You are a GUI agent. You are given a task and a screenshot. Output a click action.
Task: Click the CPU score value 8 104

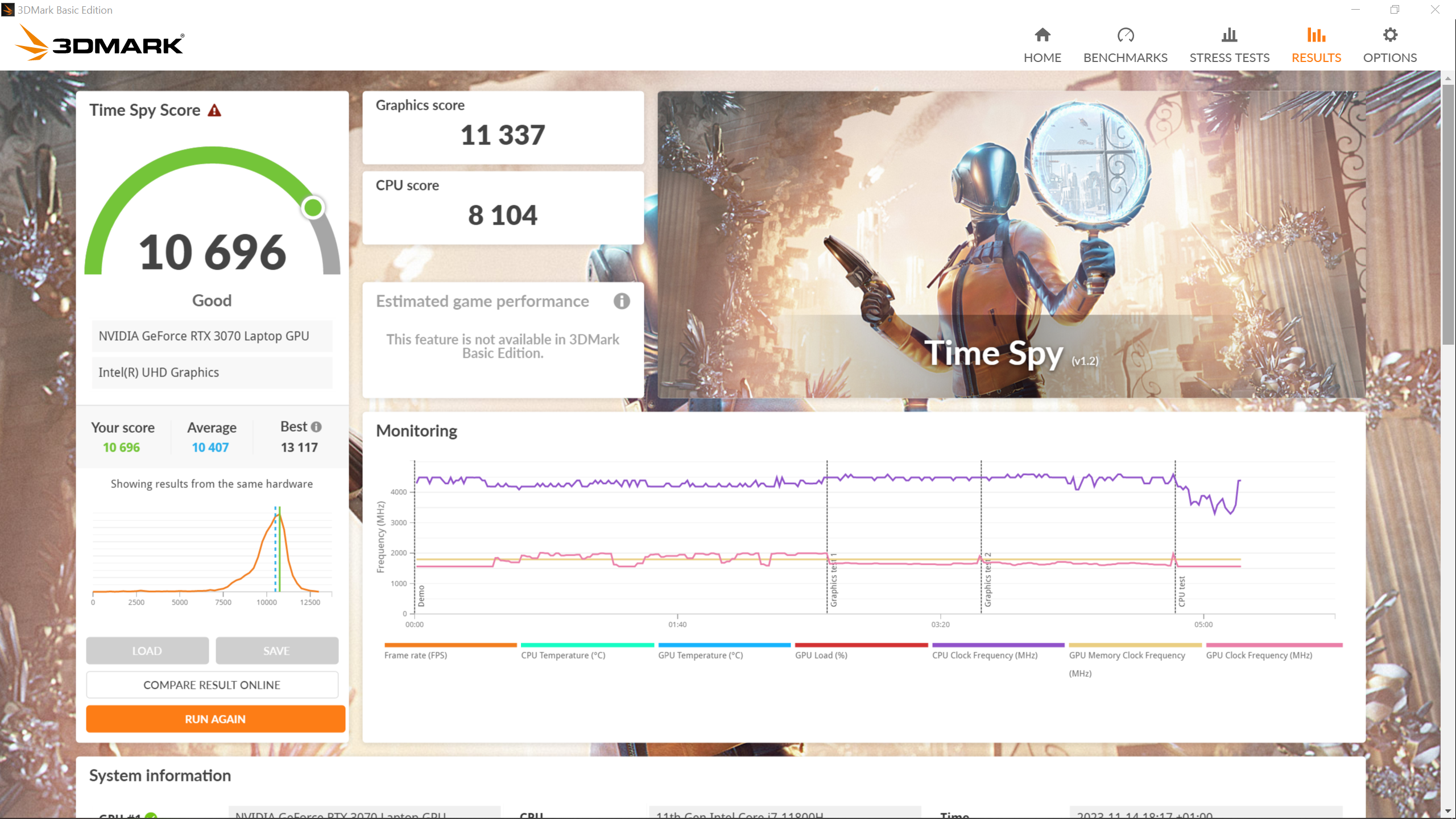coord(503,216)
